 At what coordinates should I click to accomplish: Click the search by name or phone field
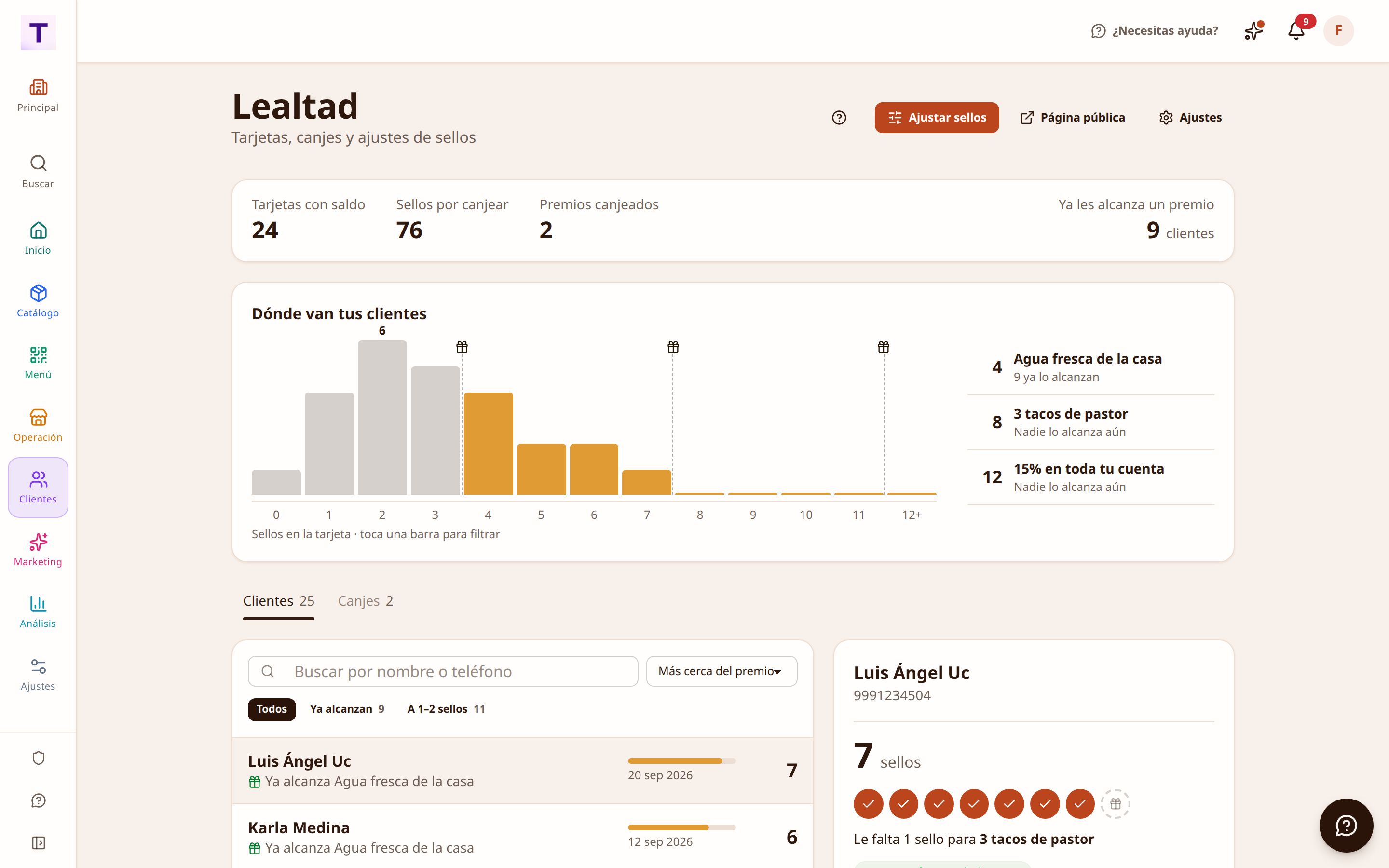[x=443, y=671]
